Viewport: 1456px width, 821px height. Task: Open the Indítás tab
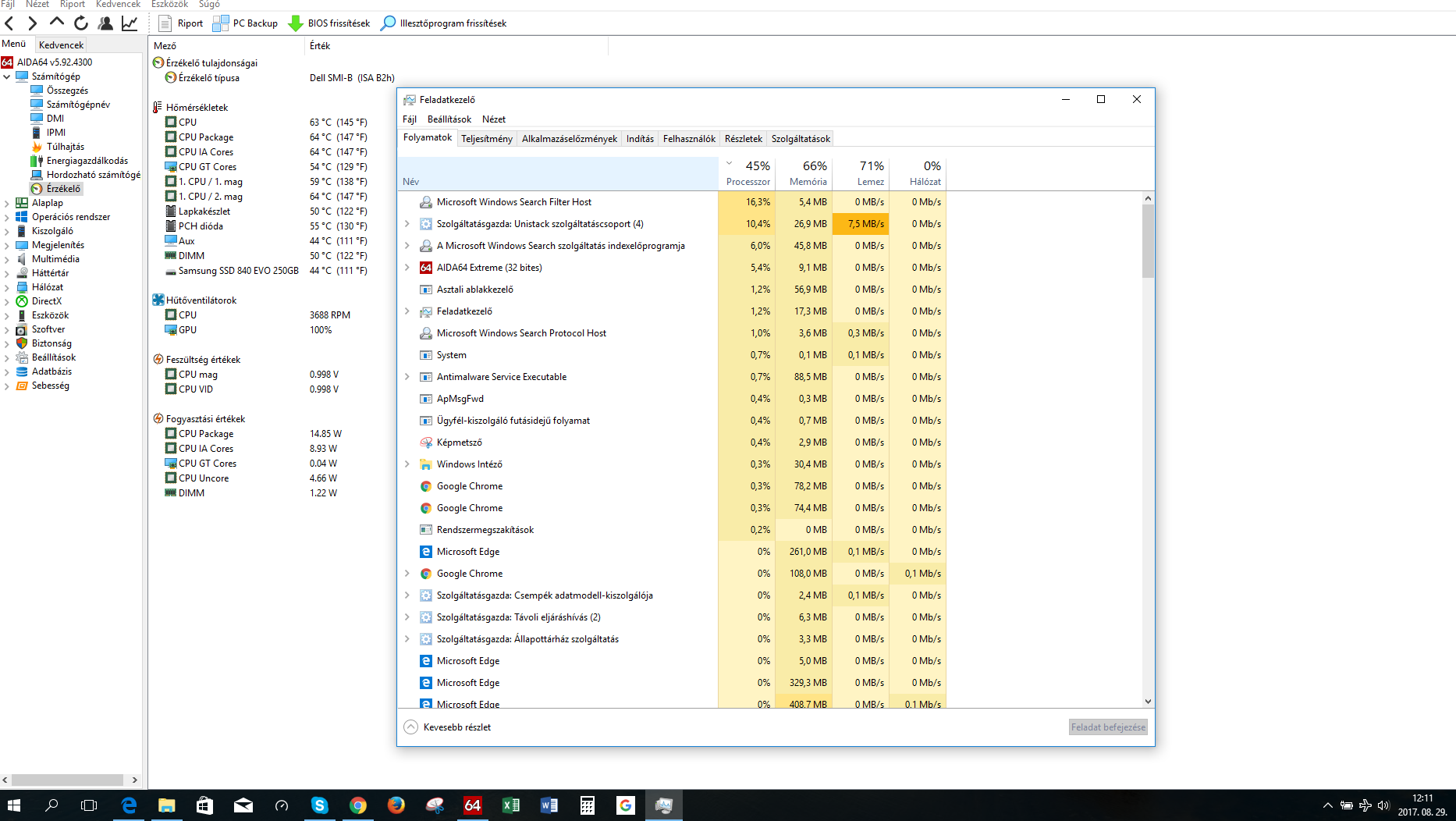click(x=640, y=139)
